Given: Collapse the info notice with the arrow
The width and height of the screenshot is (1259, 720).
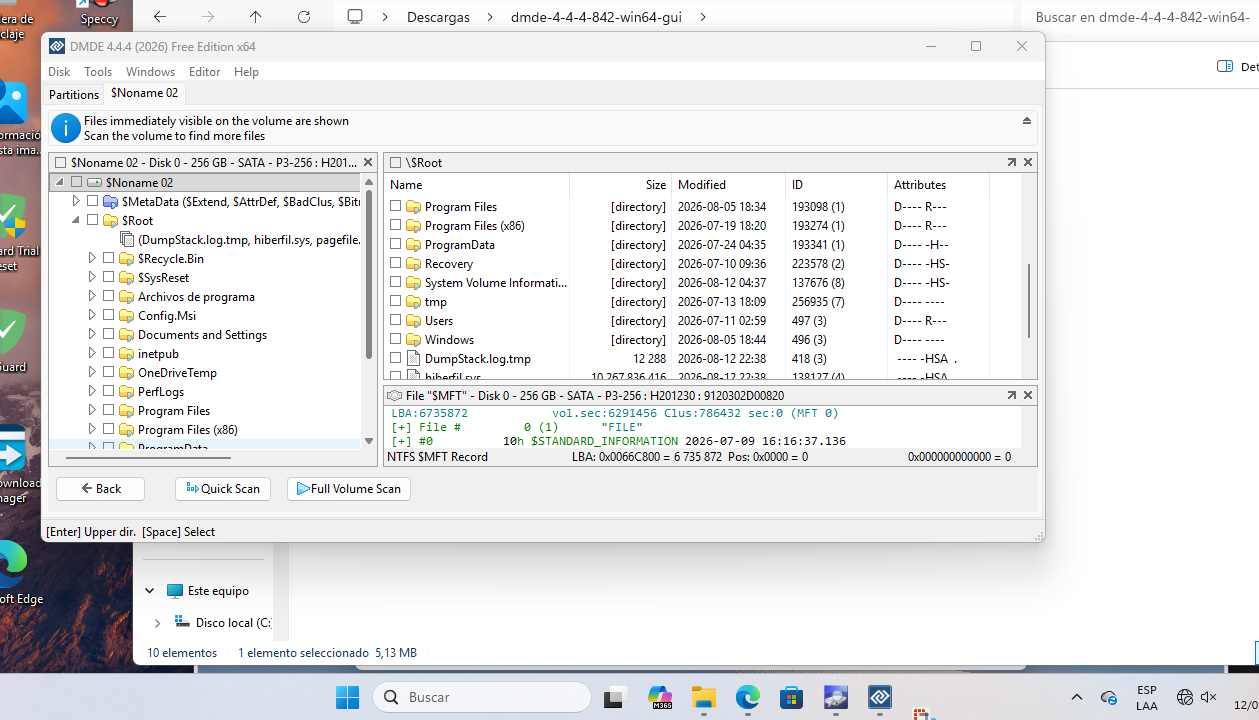Looking at the screenshot, I should click(x=1026, y=121).
